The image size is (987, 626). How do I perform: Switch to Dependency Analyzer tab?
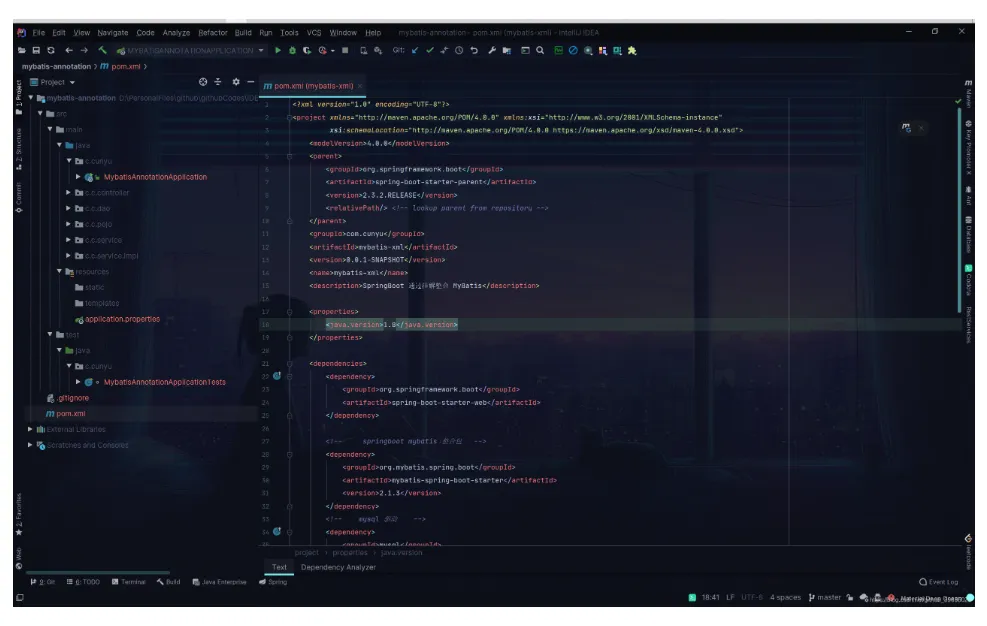[x=338, y=567]
